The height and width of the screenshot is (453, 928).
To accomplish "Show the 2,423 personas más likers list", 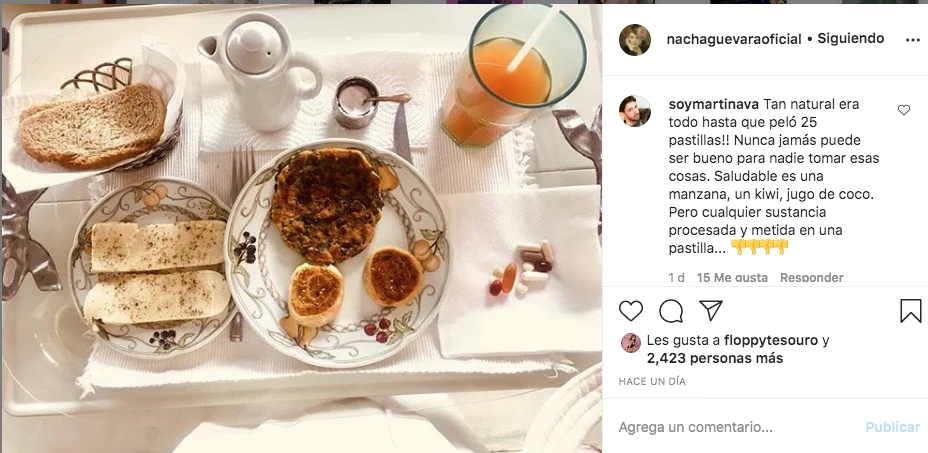I will click(715, 358).
